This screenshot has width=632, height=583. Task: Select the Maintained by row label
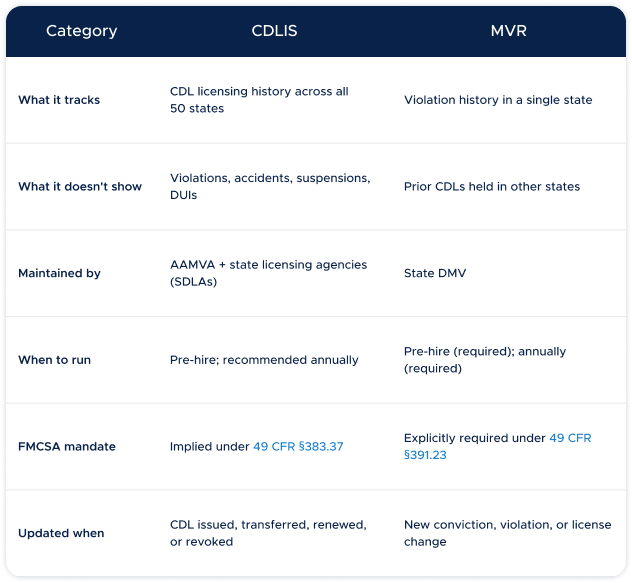coord(59,273)
